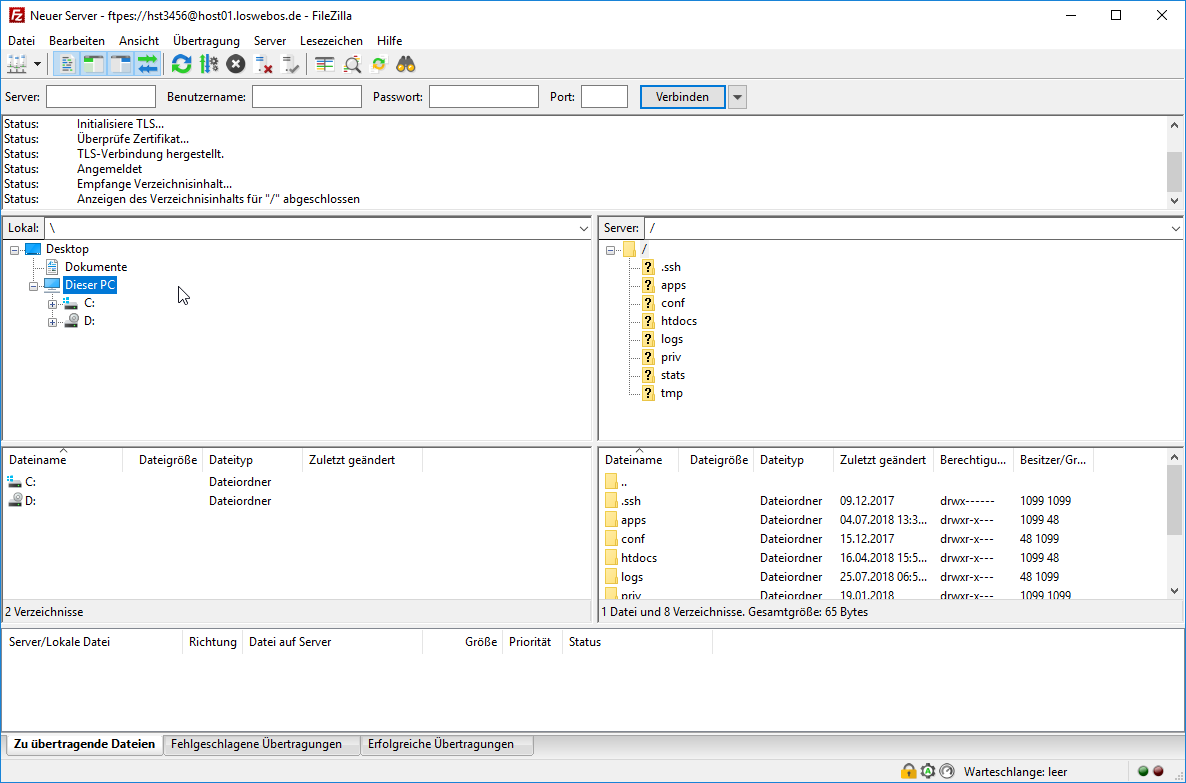
Task: Open the Übertragung menu
Action: pyautogui.click(x=206, y=41)
